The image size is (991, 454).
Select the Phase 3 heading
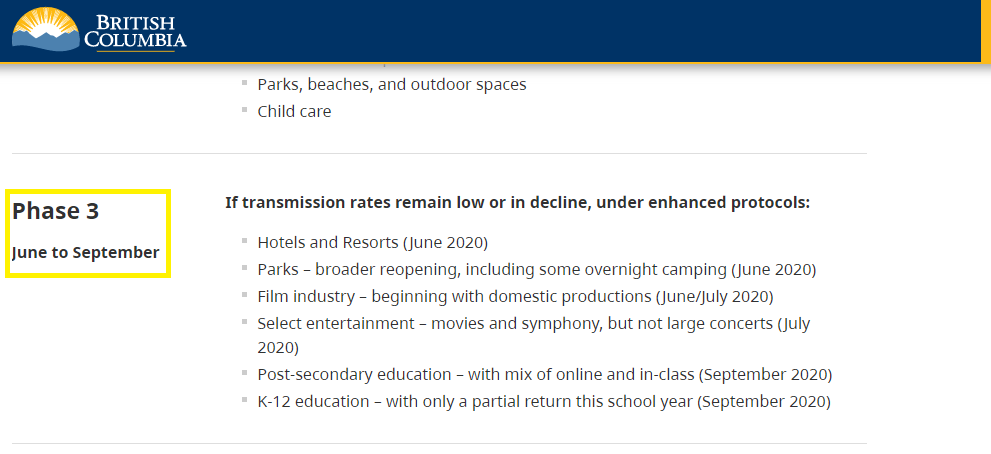(56, 211)
